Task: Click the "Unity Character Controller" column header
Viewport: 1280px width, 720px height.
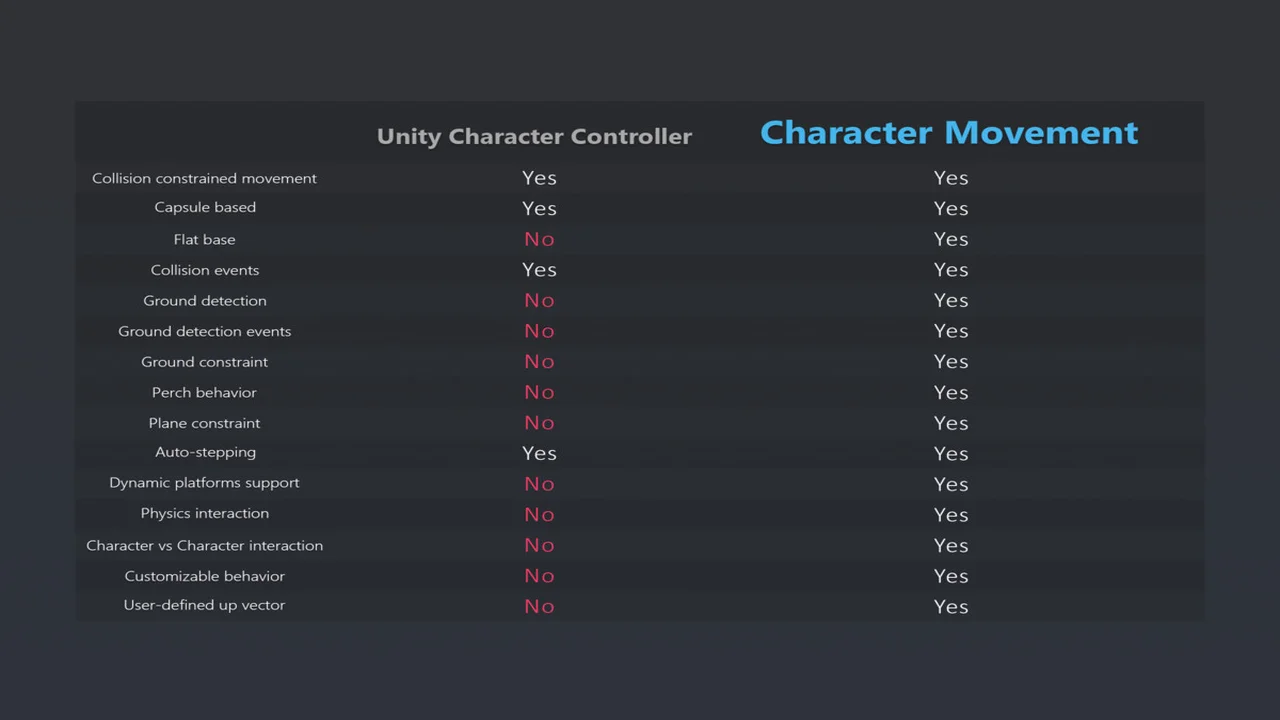Action: click(534, 137)
